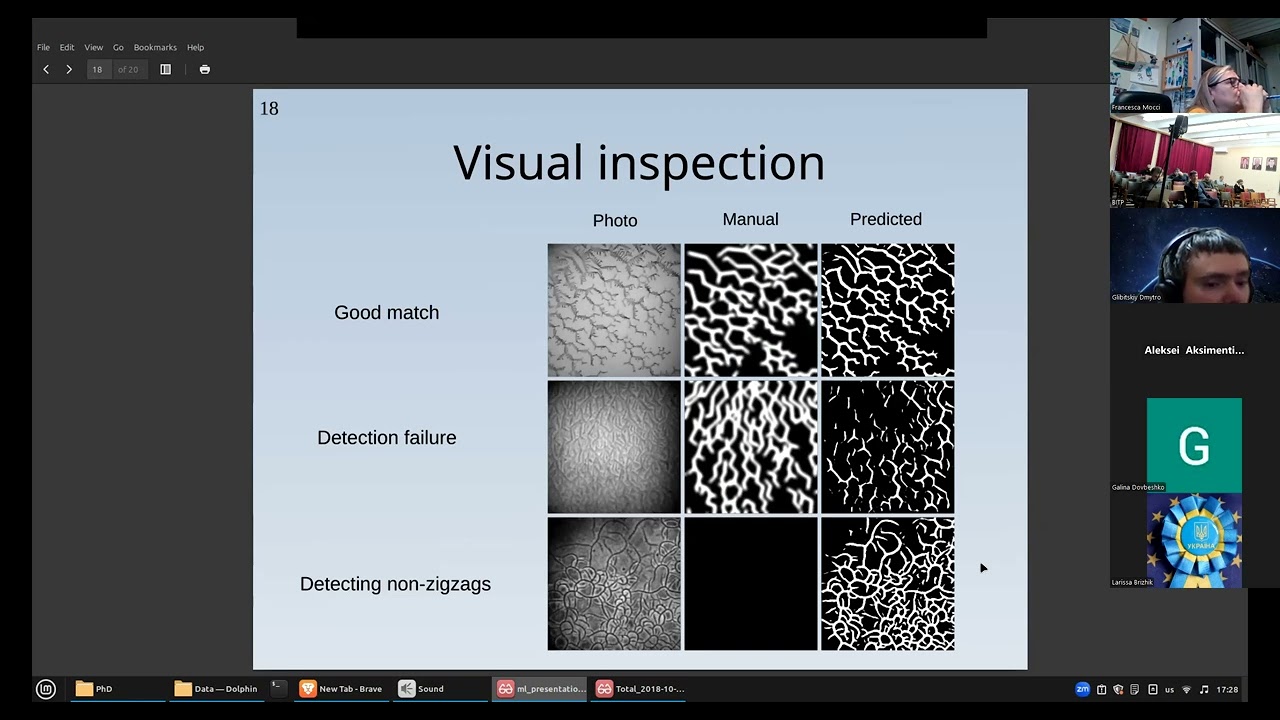Open the Help menu
This screenshot has width=1280, height=720.
[x=195, y=47]
